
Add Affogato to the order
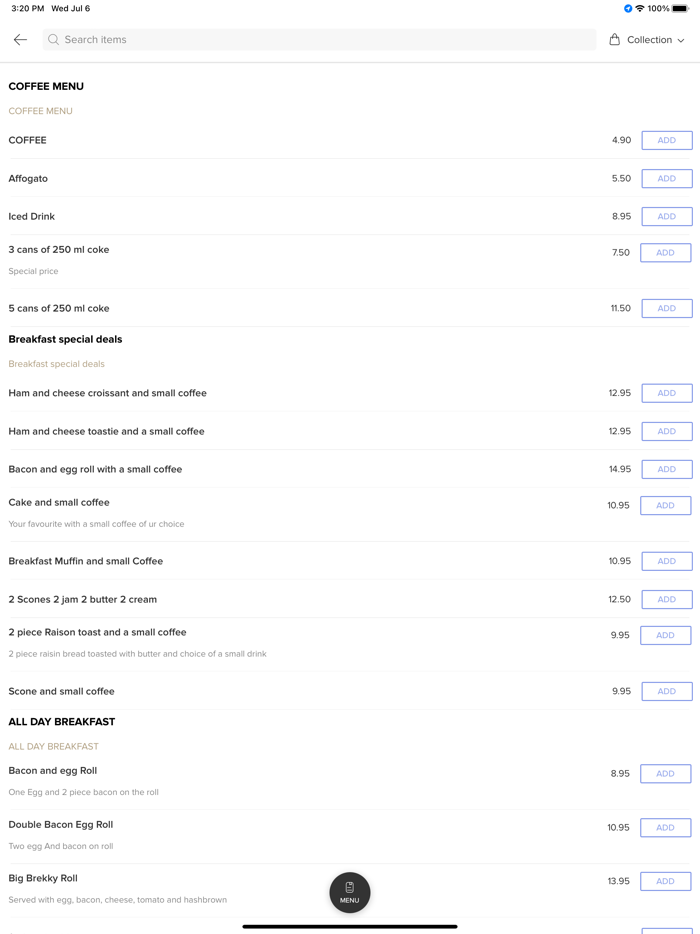coord(666,179)
